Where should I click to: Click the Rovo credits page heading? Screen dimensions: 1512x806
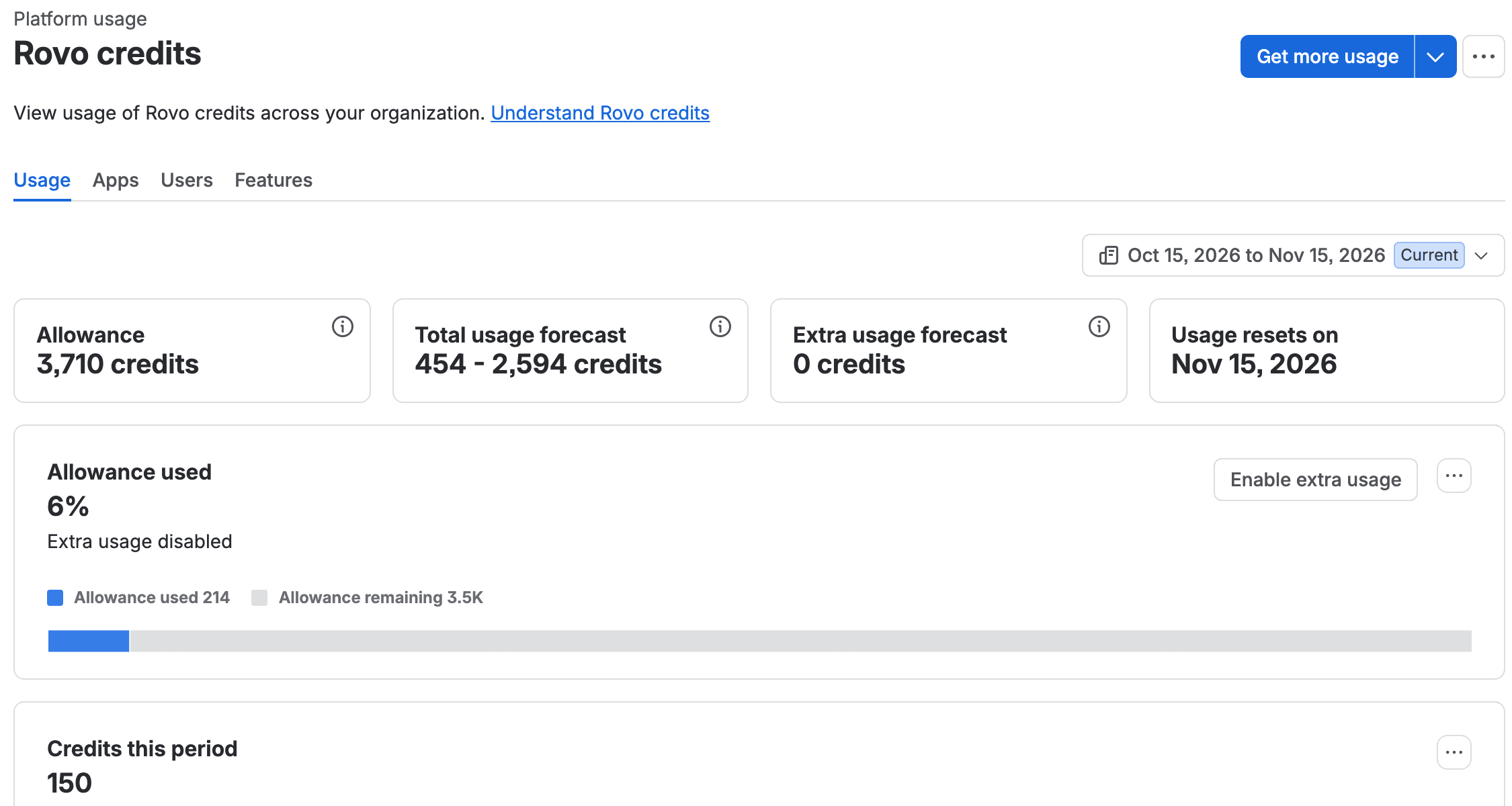(x=108, y=54)
